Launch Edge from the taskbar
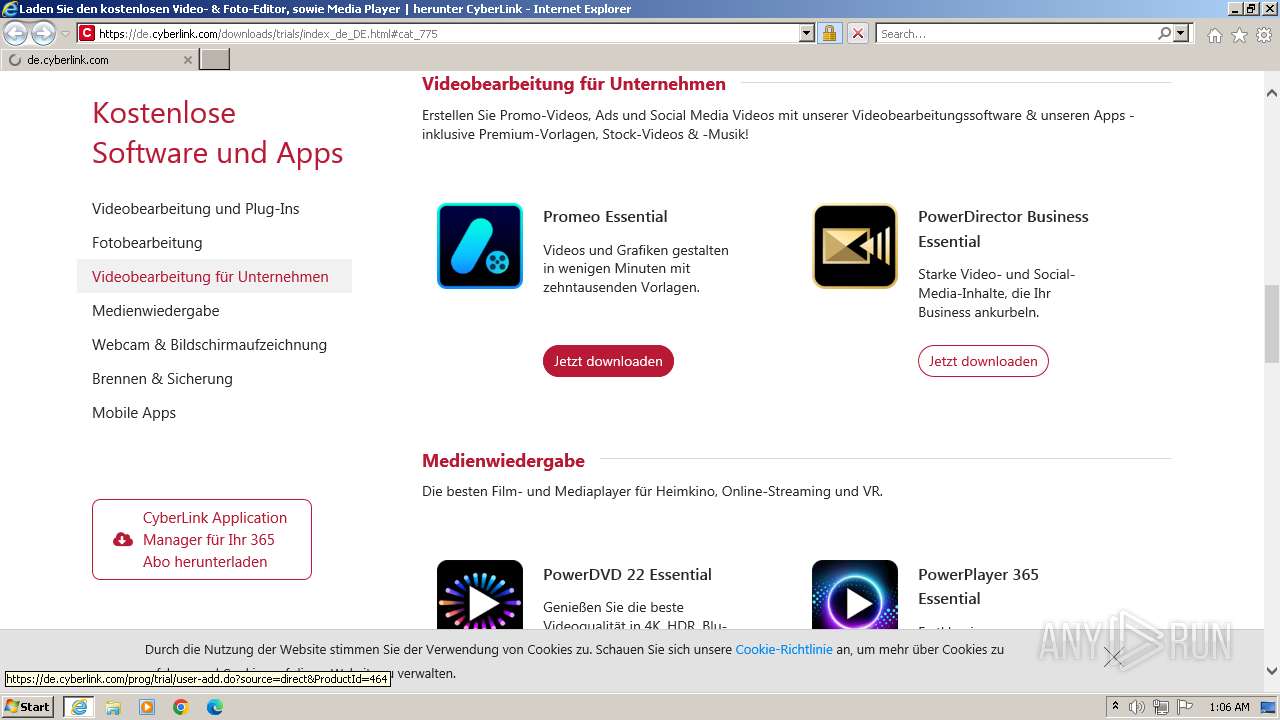The width and height of the screenshot is (1280, 720). pos(215,707)
